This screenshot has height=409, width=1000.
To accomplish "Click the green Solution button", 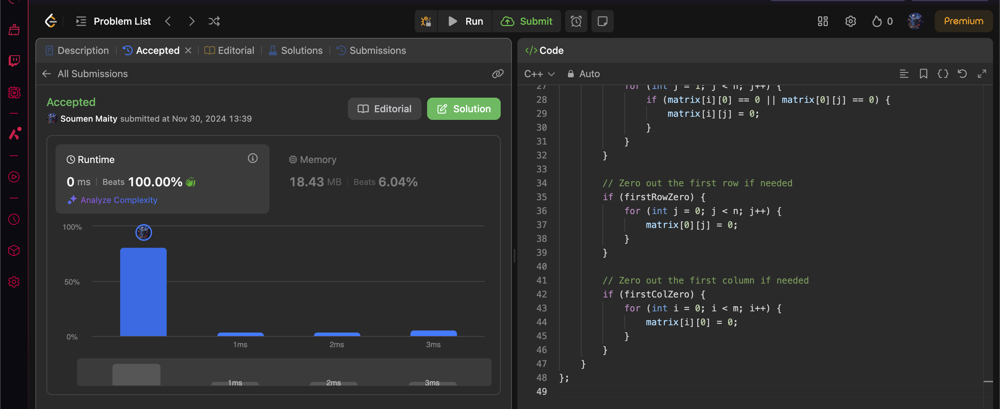I will click(464, 109).
